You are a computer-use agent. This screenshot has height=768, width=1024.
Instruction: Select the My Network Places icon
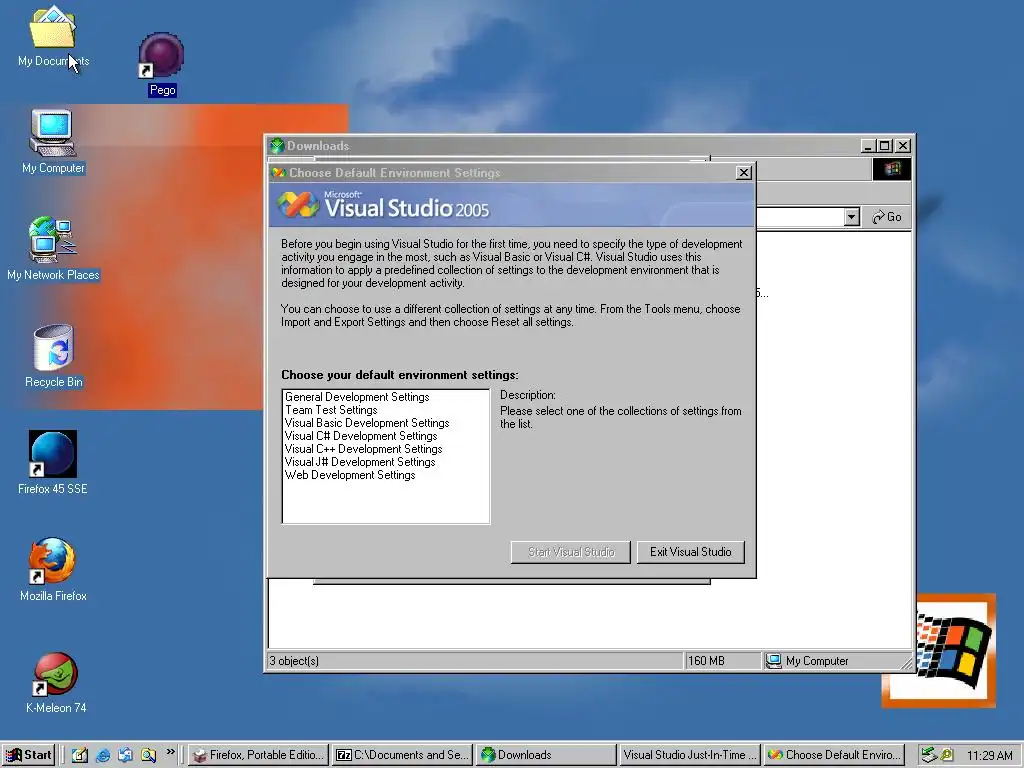(53, 249)
